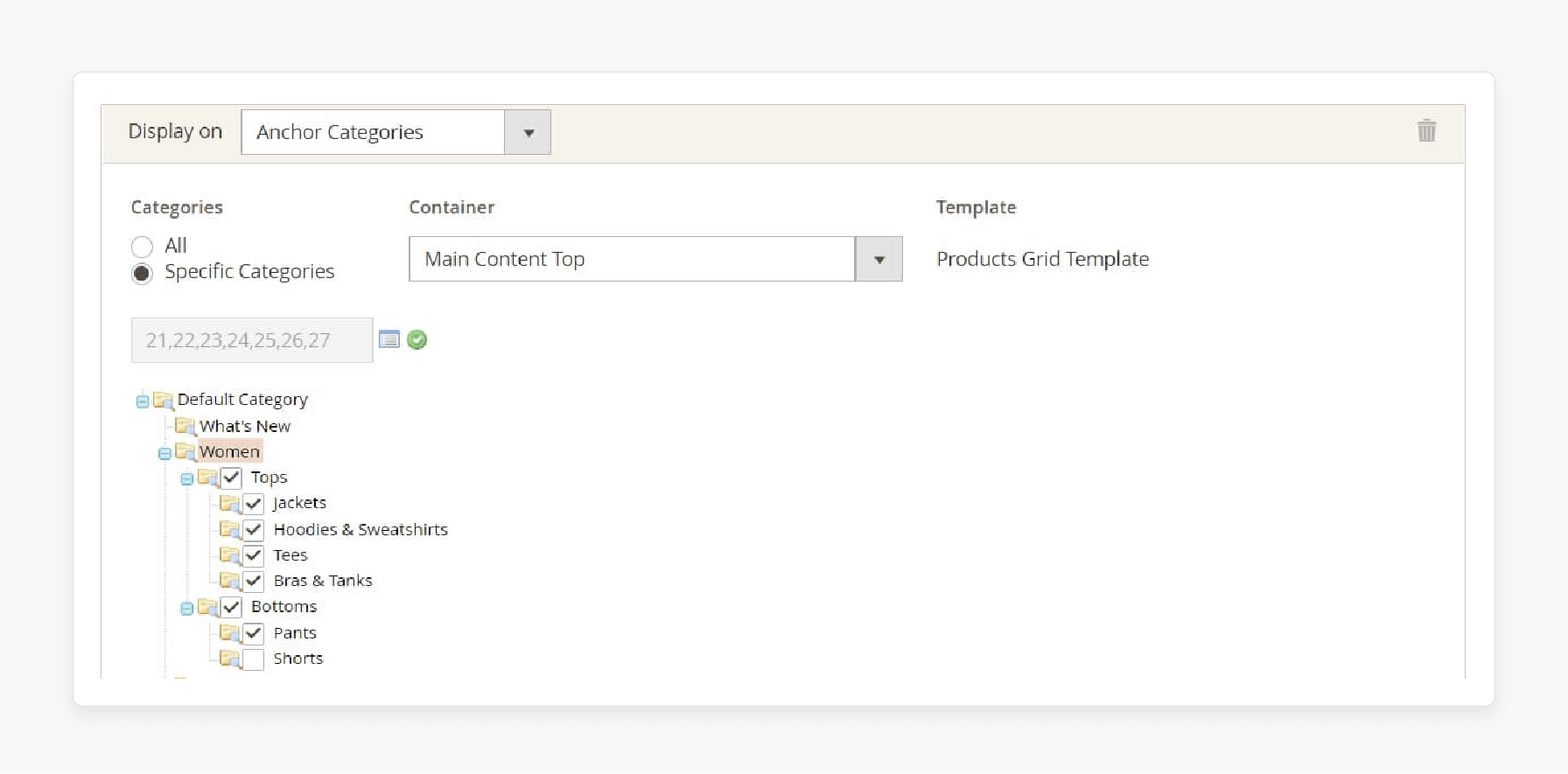The image size is (1568, 774).
Task: Apply selected categories with the green check icon
Action: pos(417,339)
